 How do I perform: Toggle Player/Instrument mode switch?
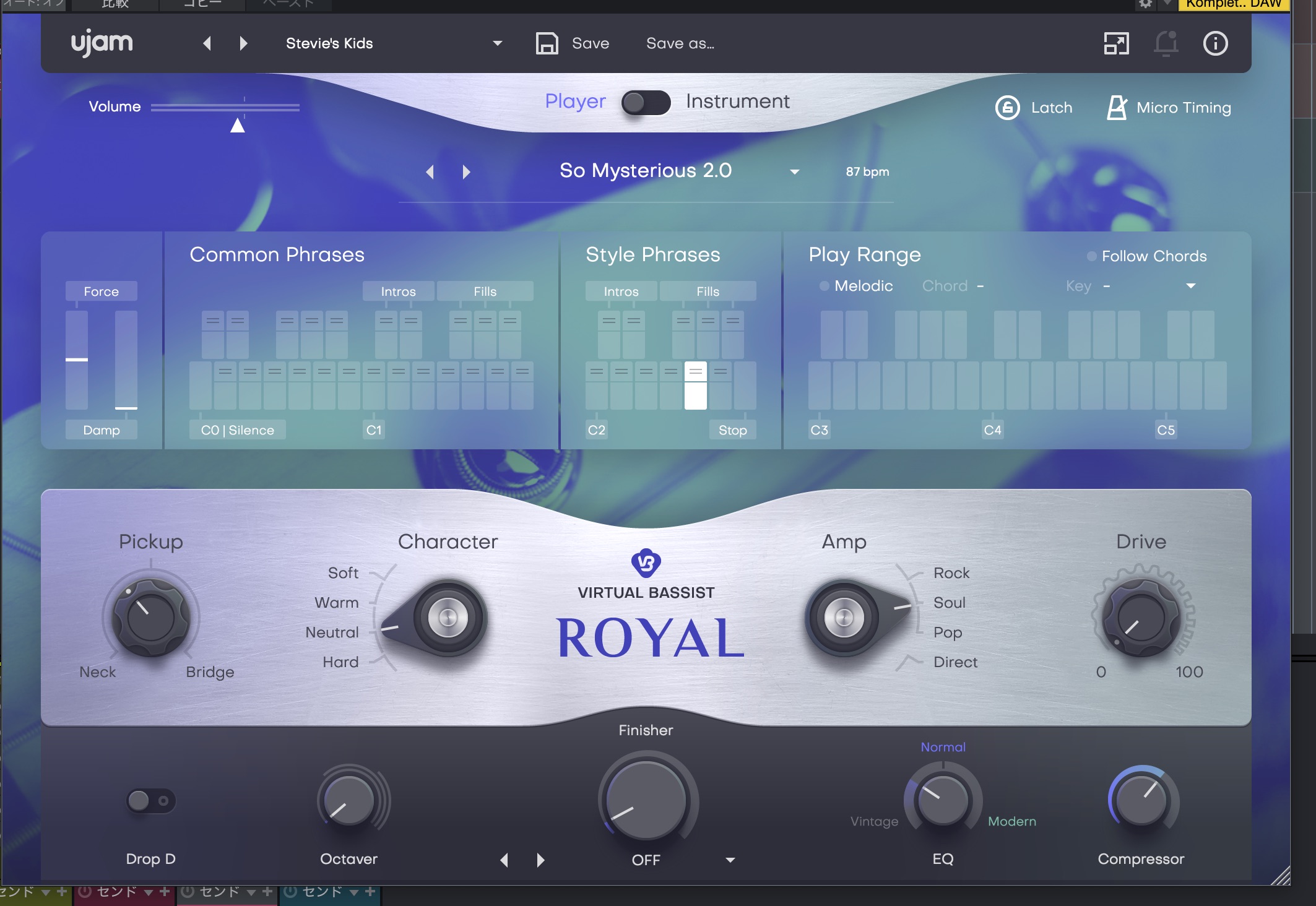(646, 103)
